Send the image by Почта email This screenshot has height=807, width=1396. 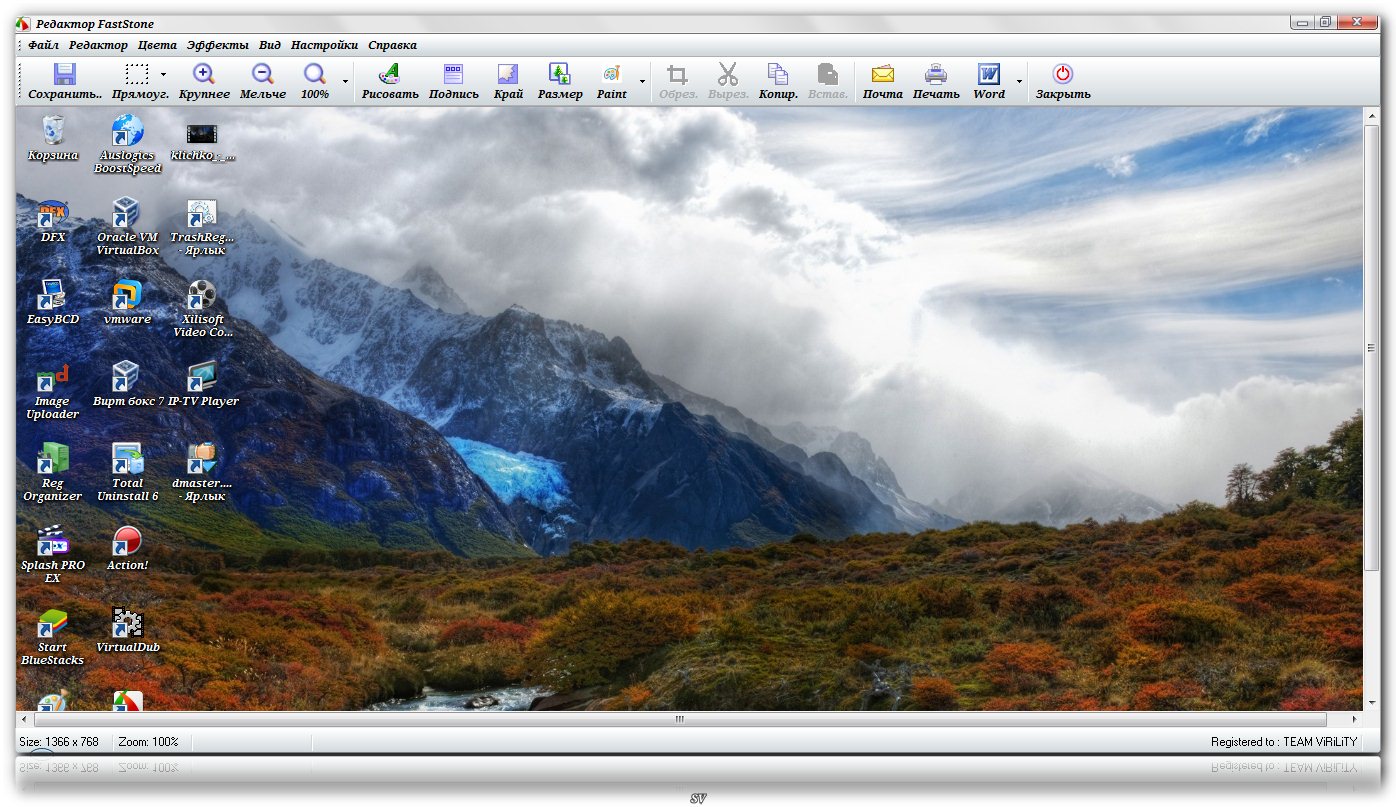[x=882, y=75]
